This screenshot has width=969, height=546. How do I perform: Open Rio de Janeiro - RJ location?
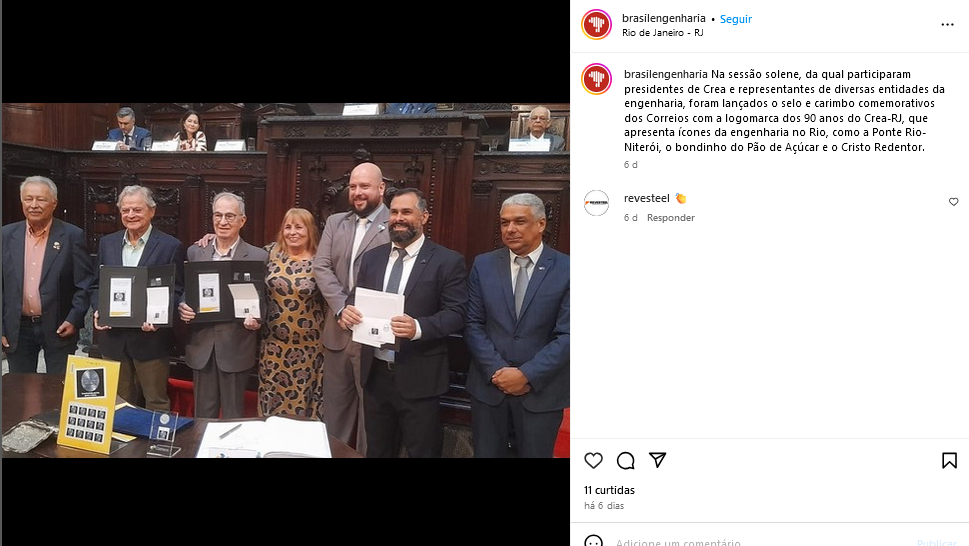(x=662, y=33)
